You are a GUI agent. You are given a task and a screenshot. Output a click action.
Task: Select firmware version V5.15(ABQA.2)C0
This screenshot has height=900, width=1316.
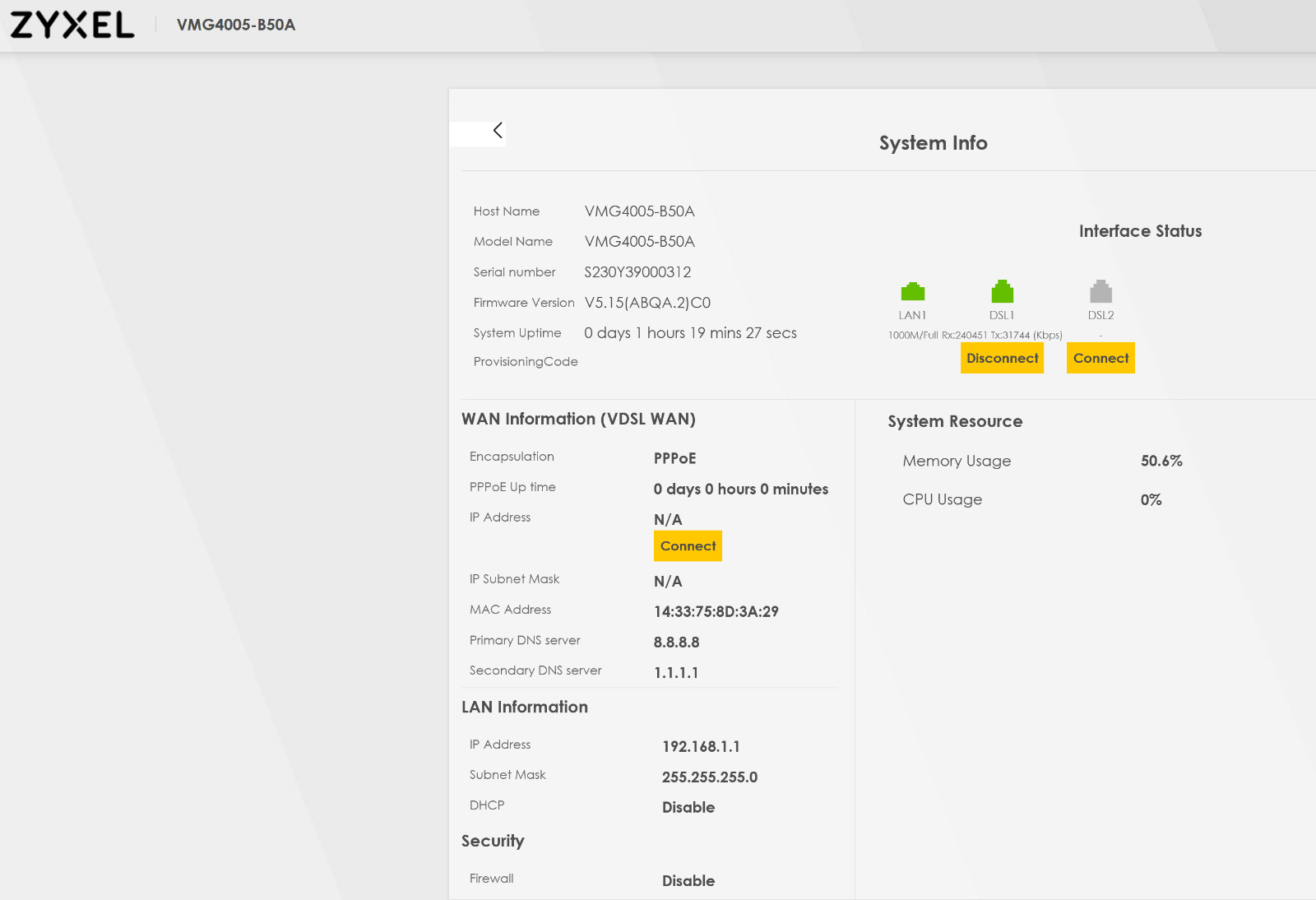[x=647, y=303]
